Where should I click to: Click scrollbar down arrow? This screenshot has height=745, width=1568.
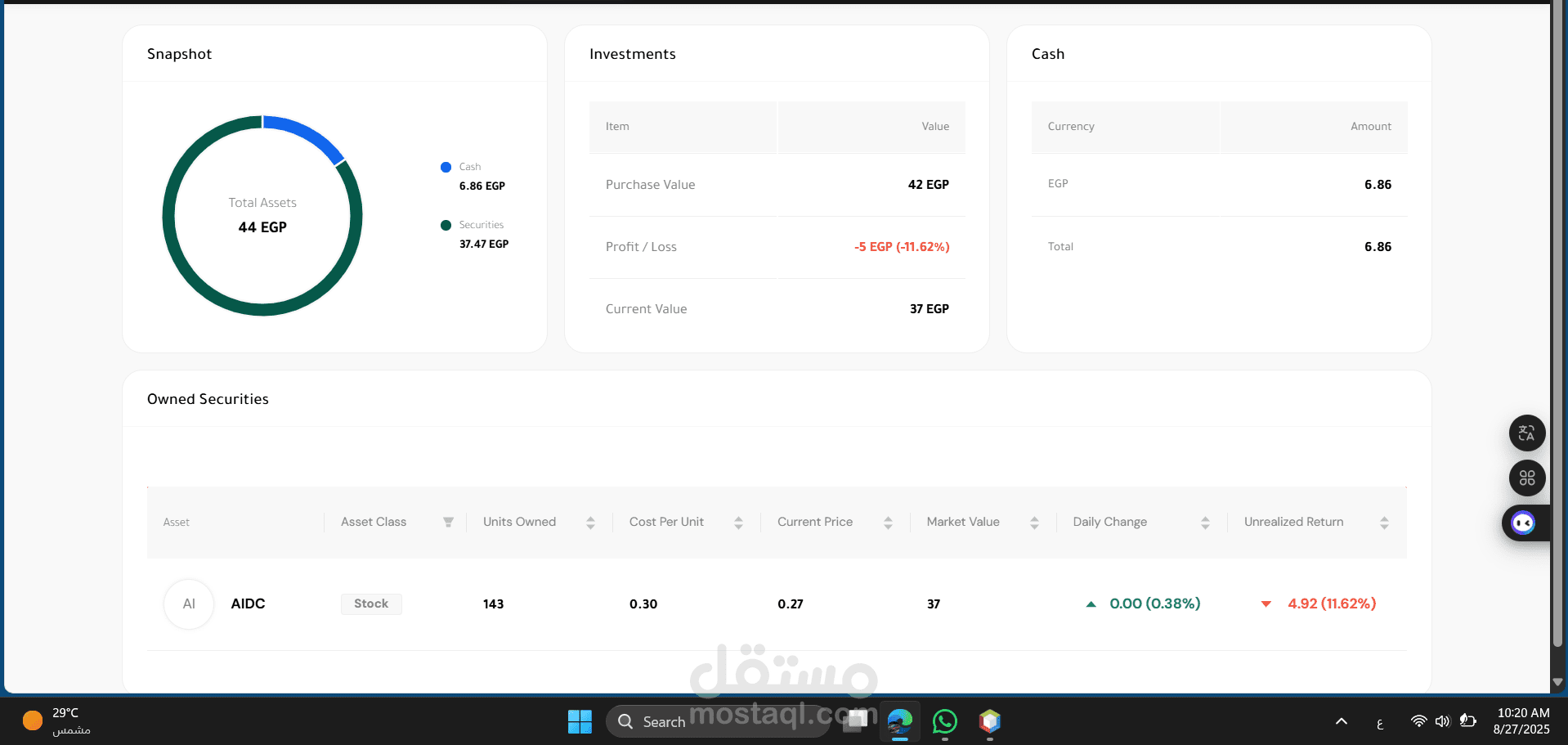[x=1558, y=681]
